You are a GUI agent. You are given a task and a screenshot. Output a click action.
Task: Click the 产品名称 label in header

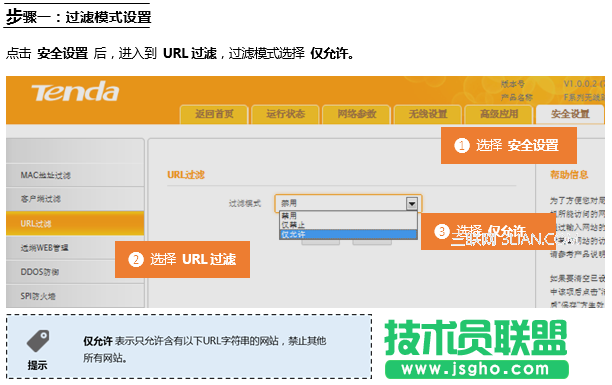[516, 97]
